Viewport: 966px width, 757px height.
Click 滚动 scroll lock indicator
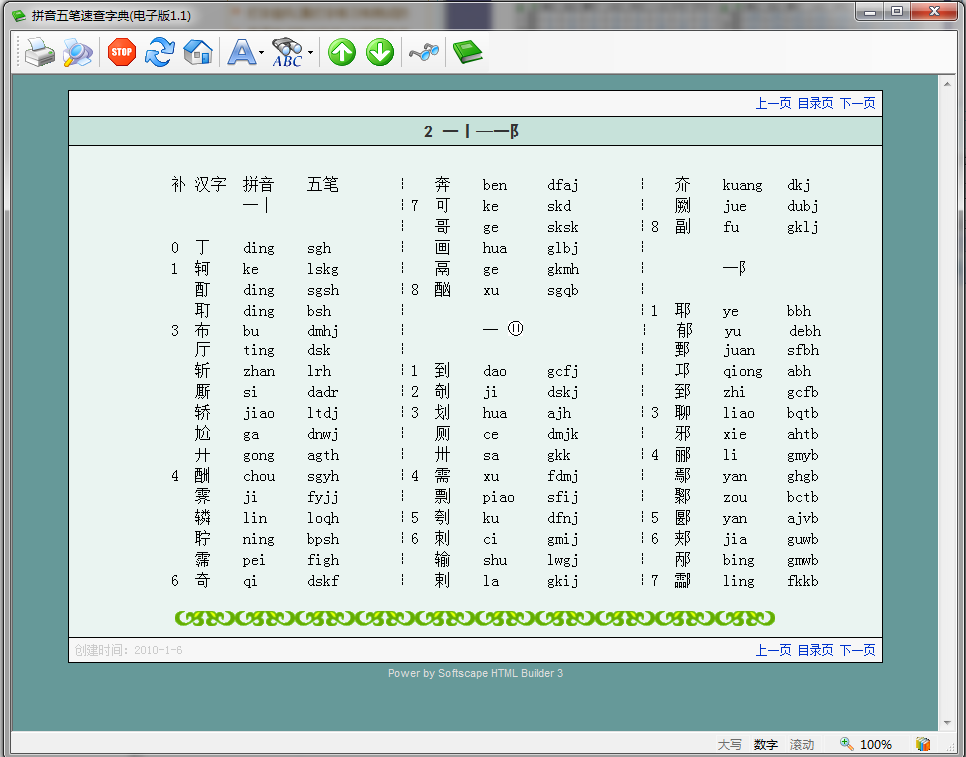click(802, 745)
